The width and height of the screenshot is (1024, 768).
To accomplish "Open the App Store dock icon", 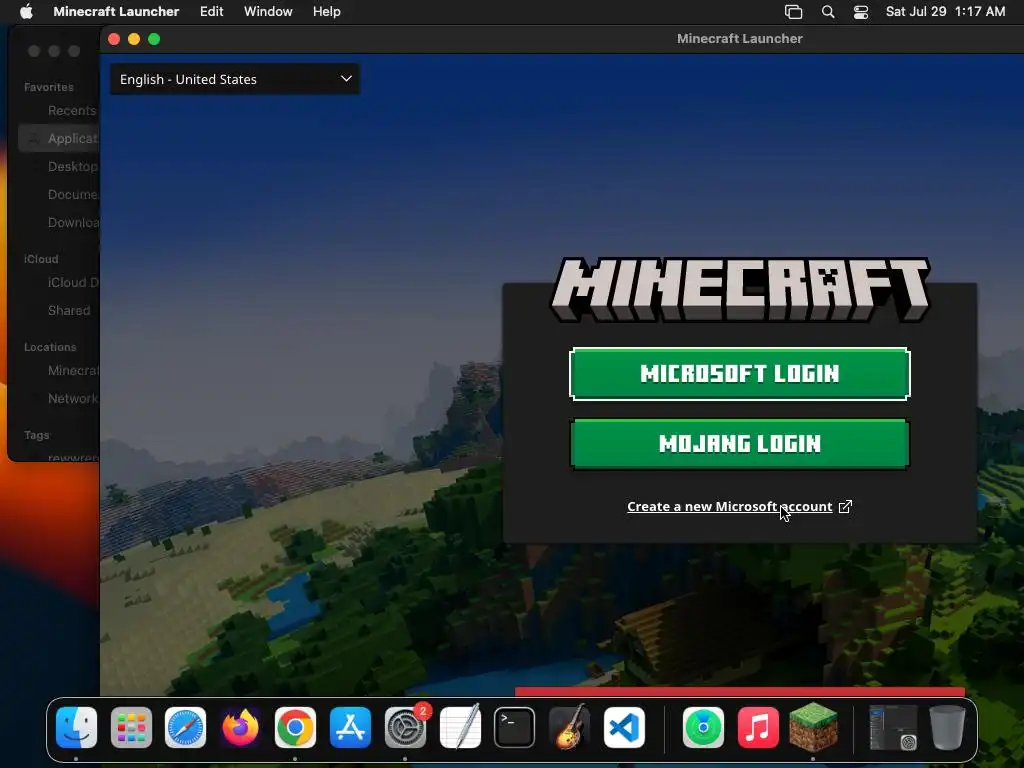I will pos(350,728).
